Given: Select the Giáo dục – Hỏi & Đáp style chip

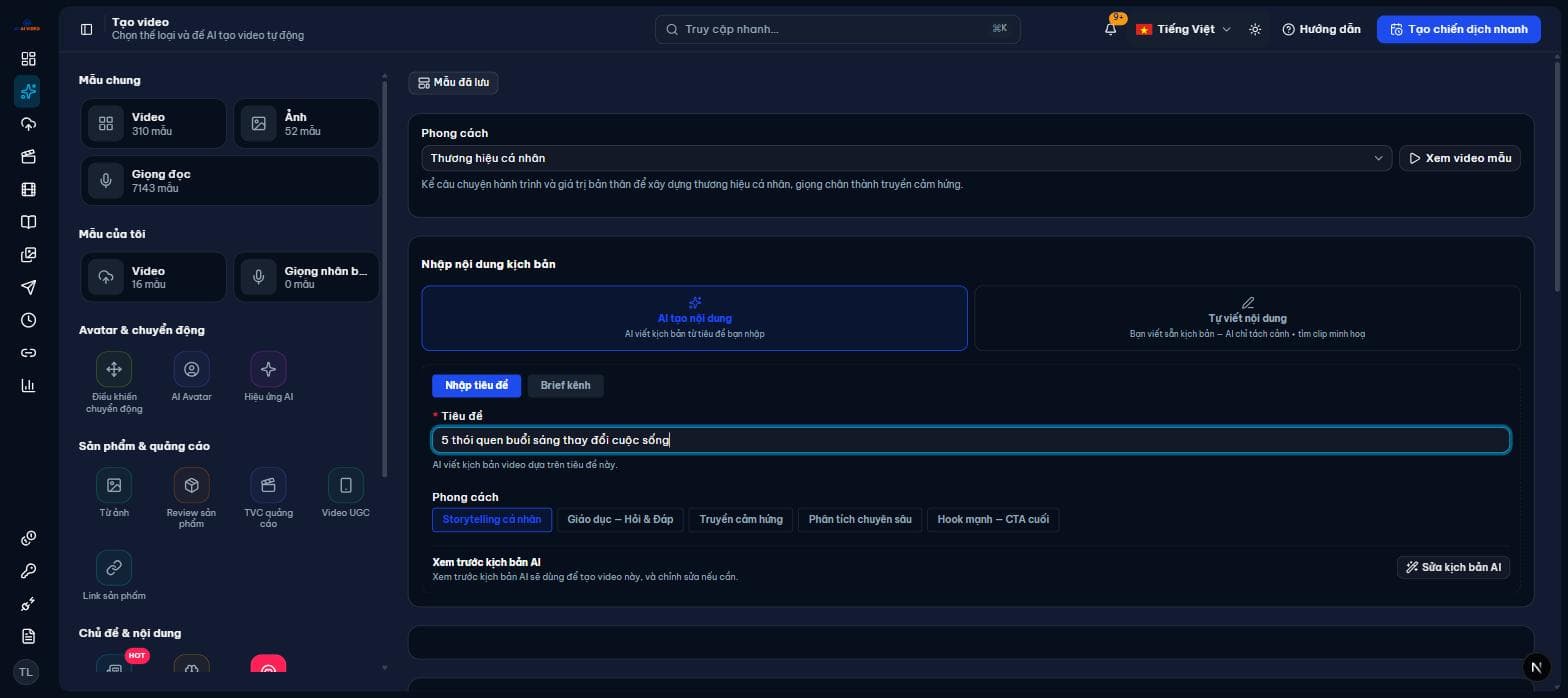Looking at the screenshot, I should tap(620, 520).
